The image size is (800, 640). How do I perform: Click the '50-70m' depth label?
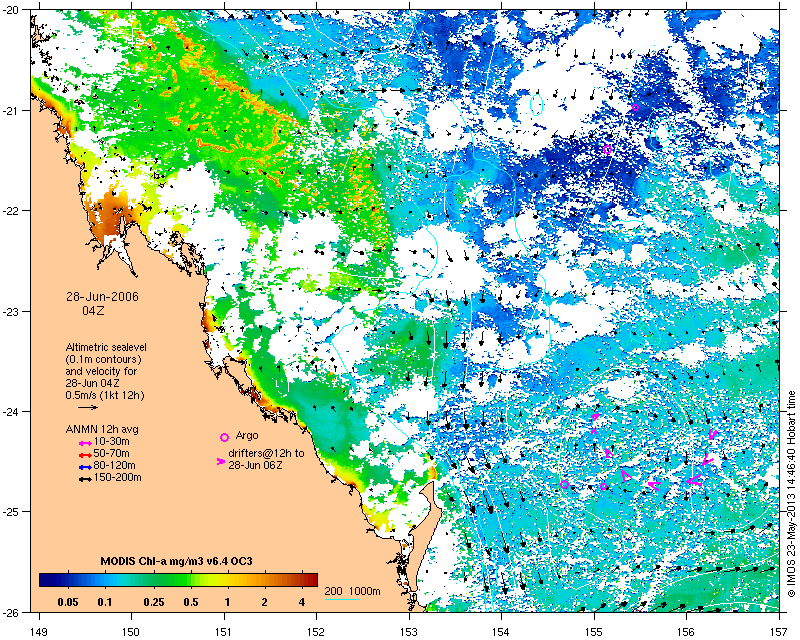coord(111,453)
